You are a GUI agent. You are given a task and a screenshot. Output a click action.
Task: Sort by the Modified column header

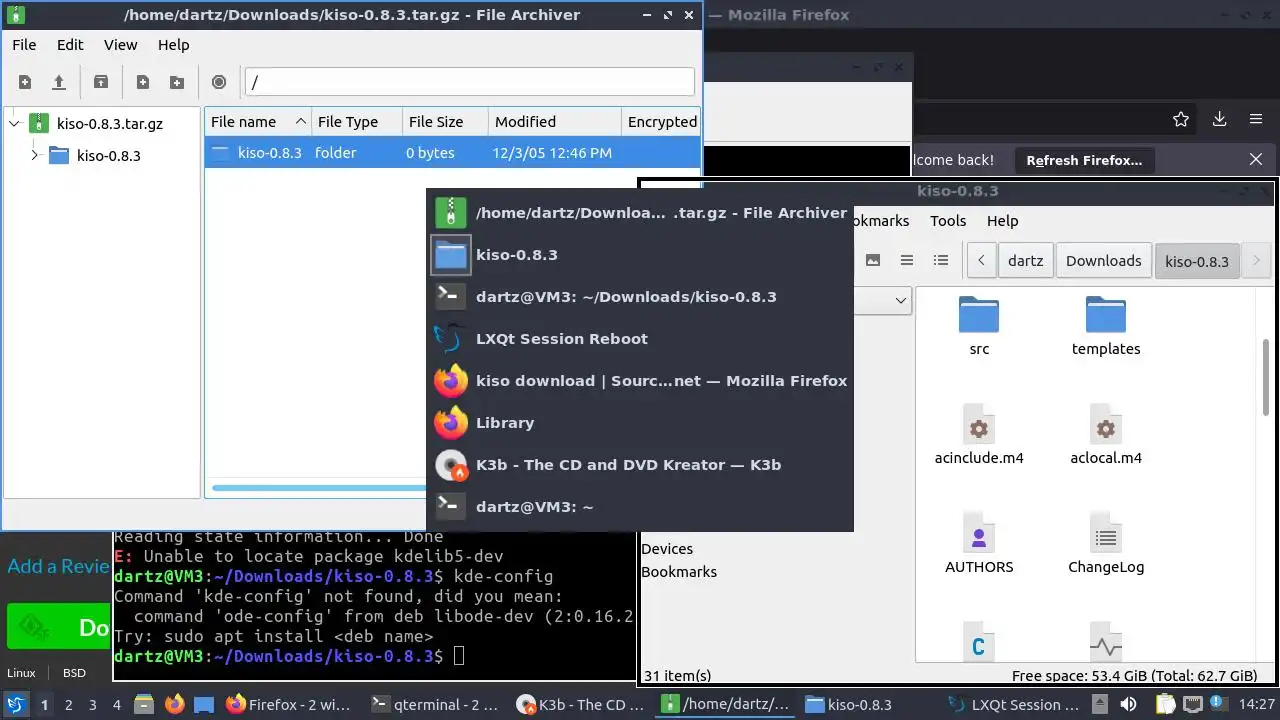point(555,122)
